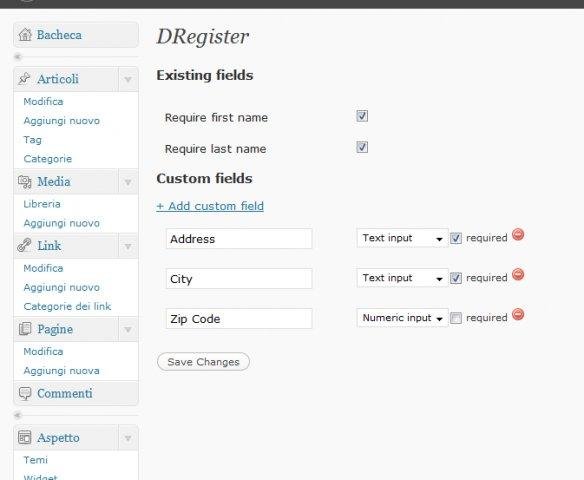Click the Require last name label
Viewport: 584px width, 480px height.
coord(216,149)
